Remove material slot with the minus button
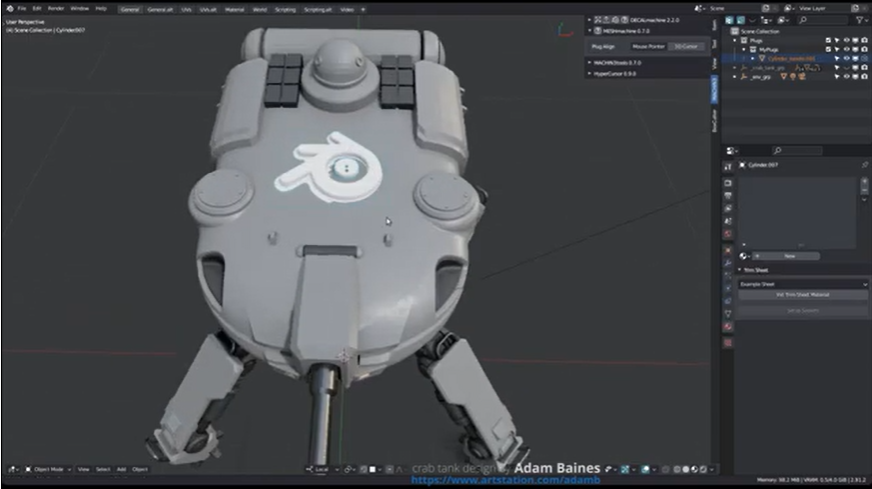The width and height of the screenshot is (872, 489). point(864,190)
